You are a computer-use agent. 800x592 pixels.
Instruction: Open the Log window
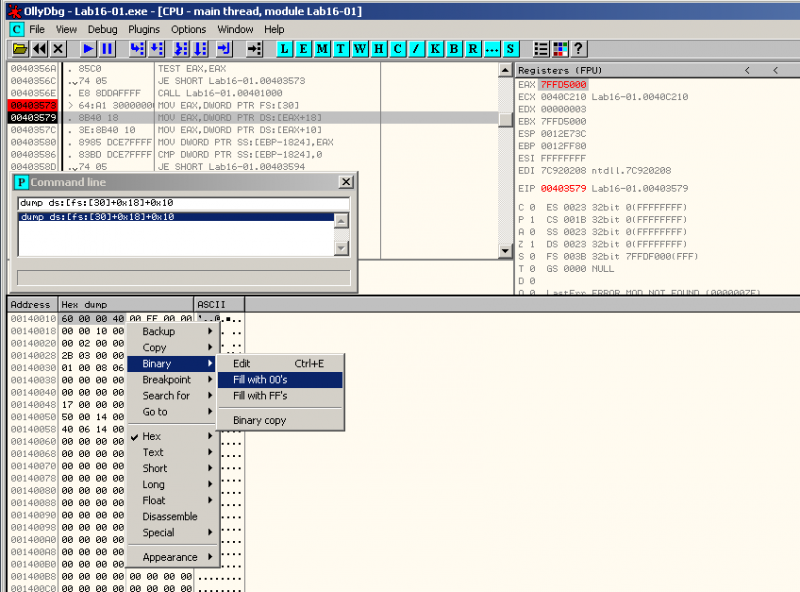click(x=285, y=49)
